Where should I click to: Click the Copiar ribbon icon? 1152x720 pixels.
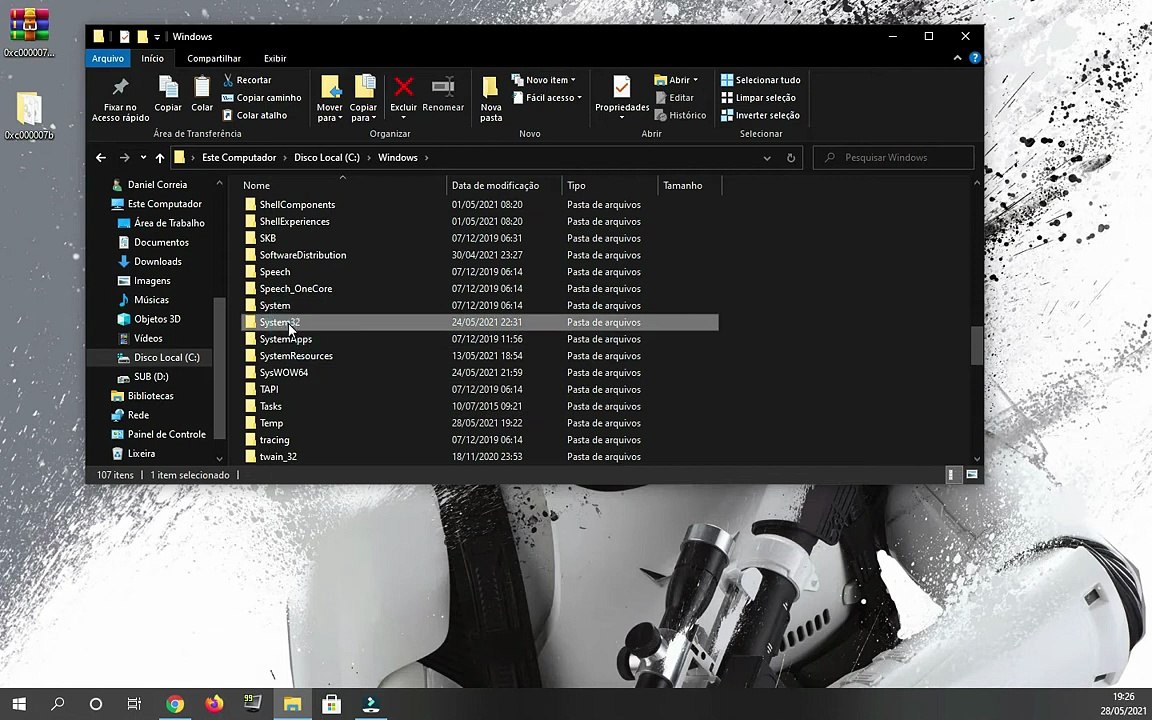[168, 93]
